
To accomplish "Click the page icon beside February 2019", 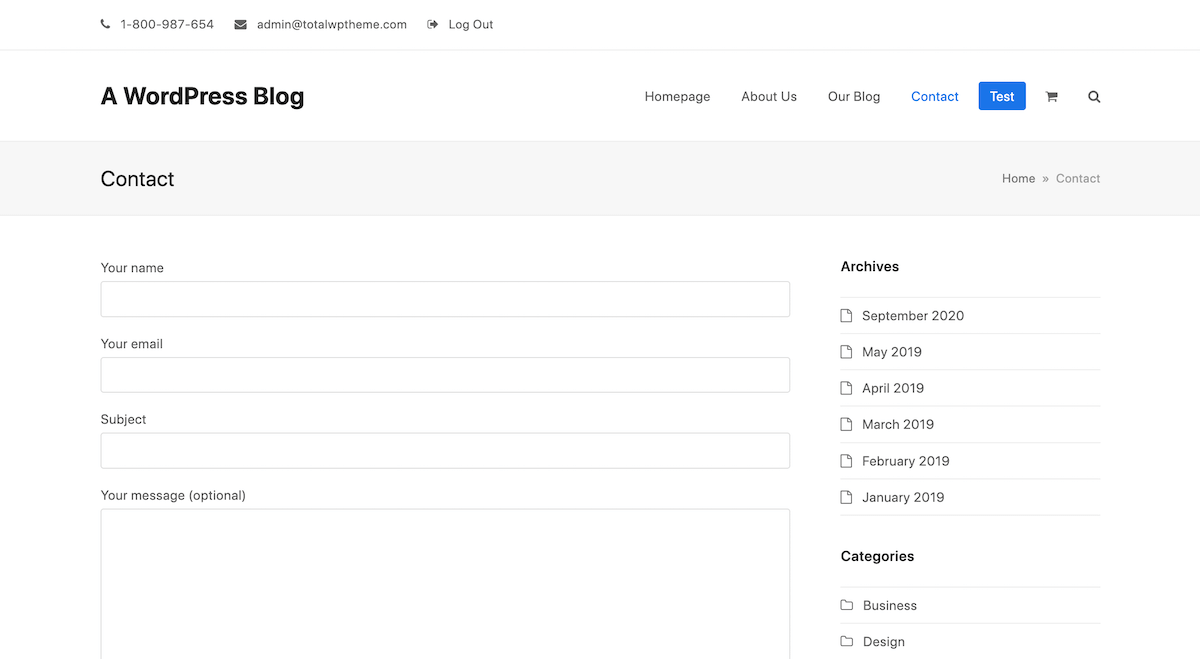I will [846, 461].
